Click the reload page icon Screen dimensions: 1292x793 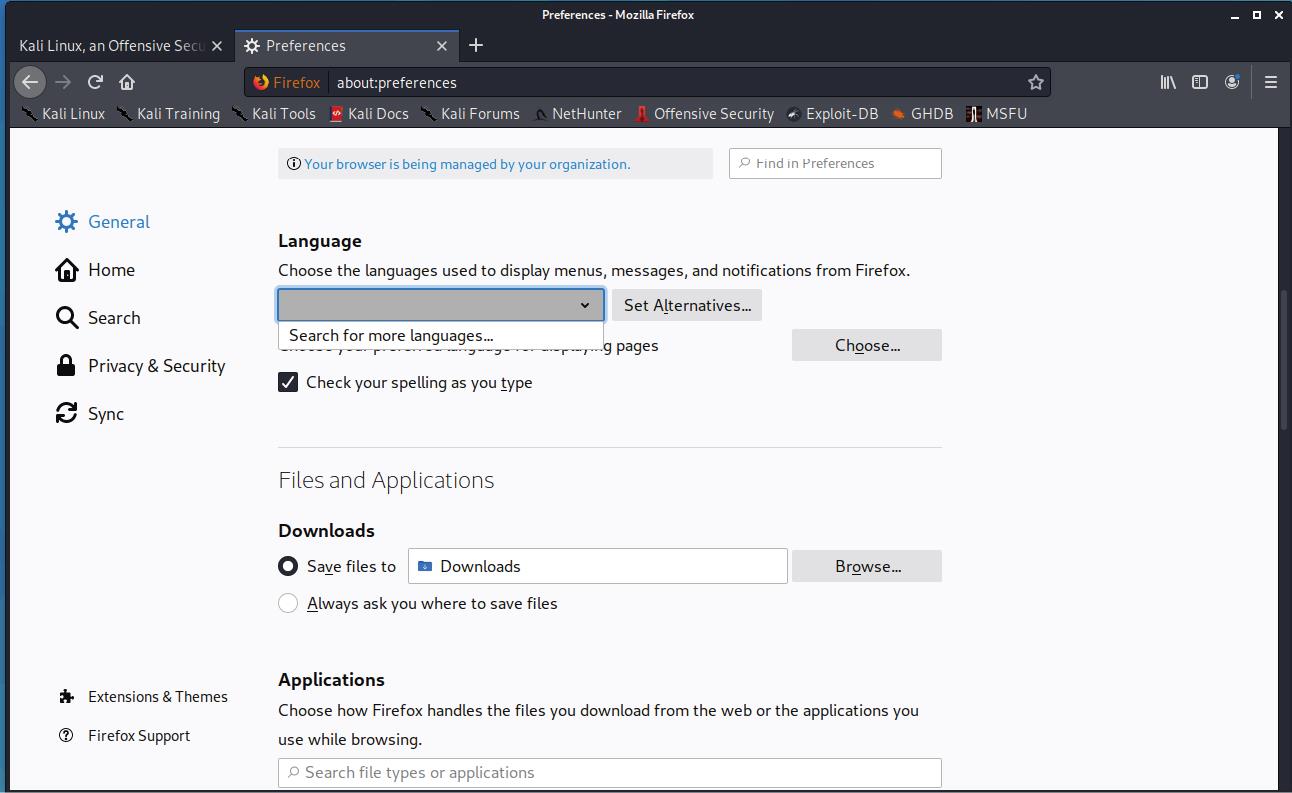95,82
